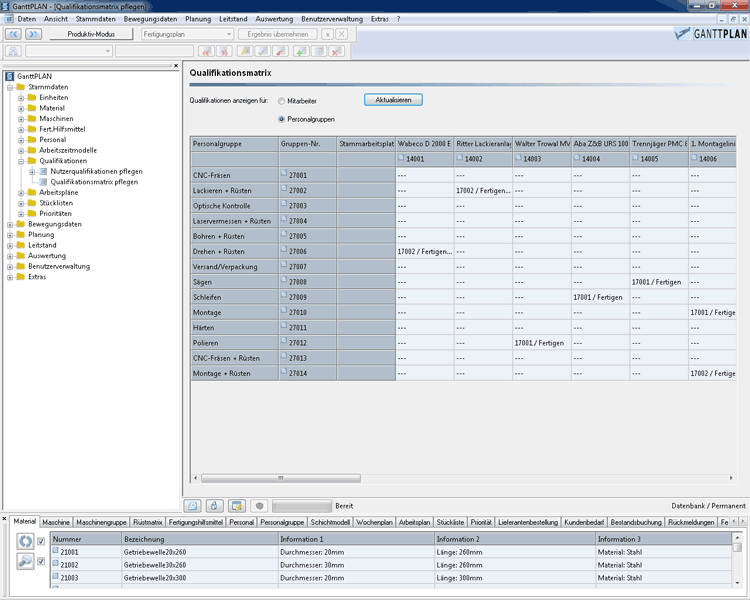
Task: Expand the Einheiten folder
Action: point(21,98)
